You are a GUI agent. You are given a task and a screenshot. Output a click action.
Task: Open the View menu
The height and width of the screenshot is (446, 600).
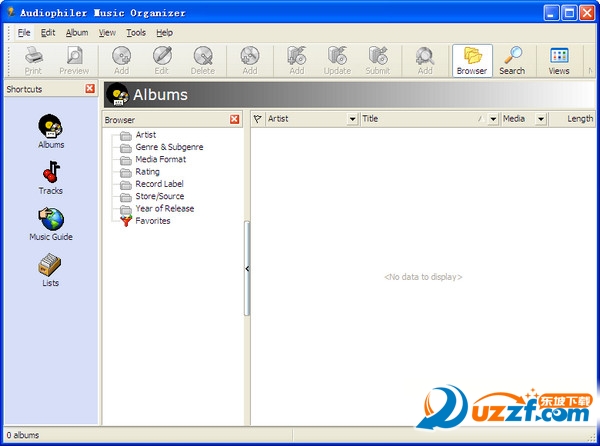[x=107, y=33]
